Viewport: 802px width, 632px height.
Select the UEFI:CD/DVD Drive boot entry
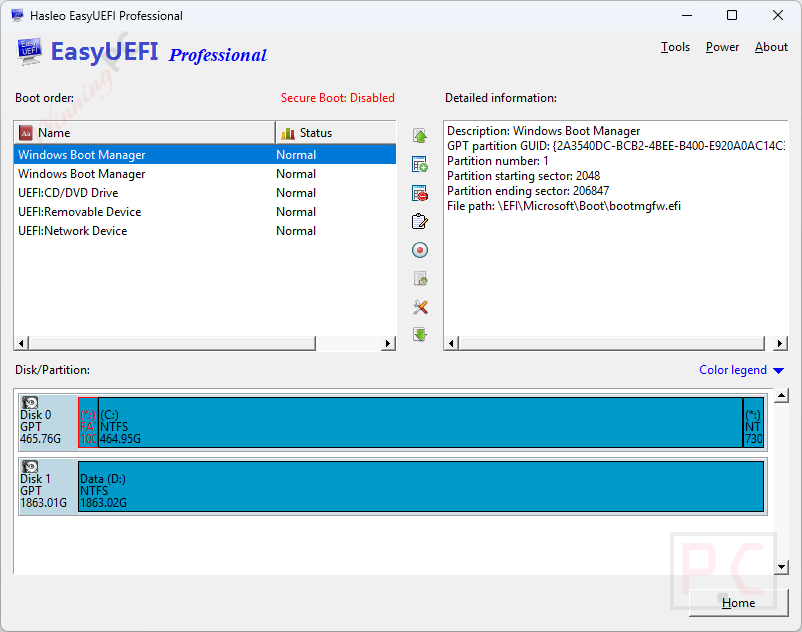(x=205, y=193)
